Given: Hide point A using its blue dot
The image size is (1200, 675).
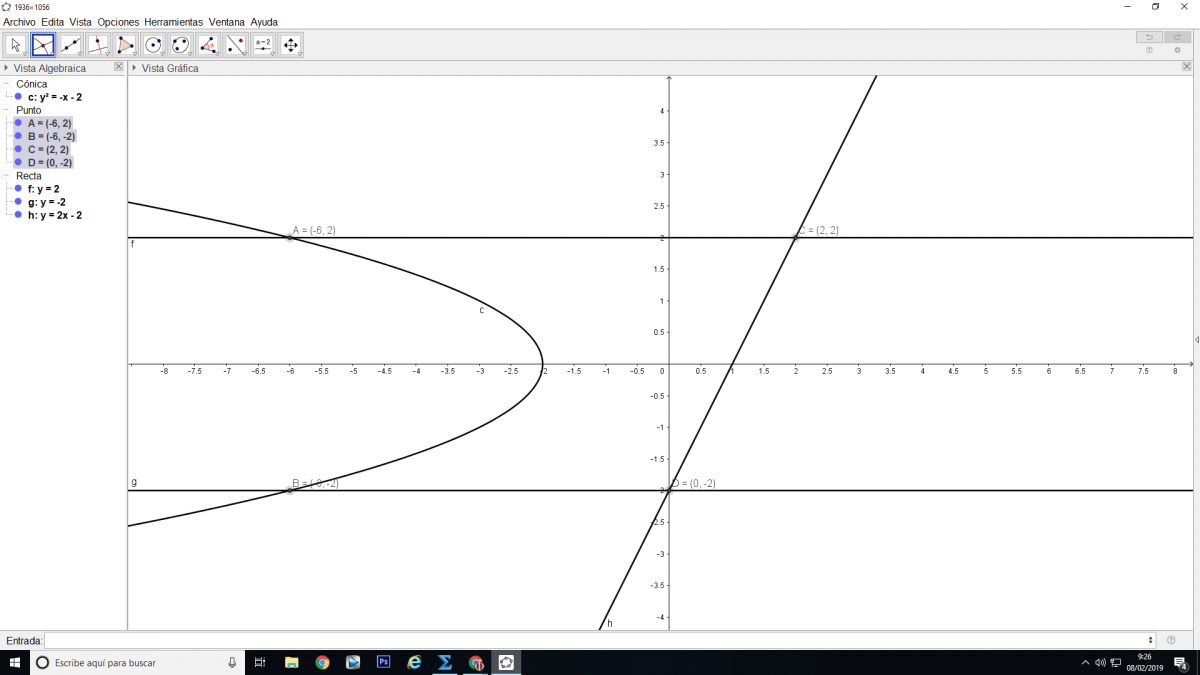Looking at the screenshot, I should pyautogui.click(x=18, y=123).
